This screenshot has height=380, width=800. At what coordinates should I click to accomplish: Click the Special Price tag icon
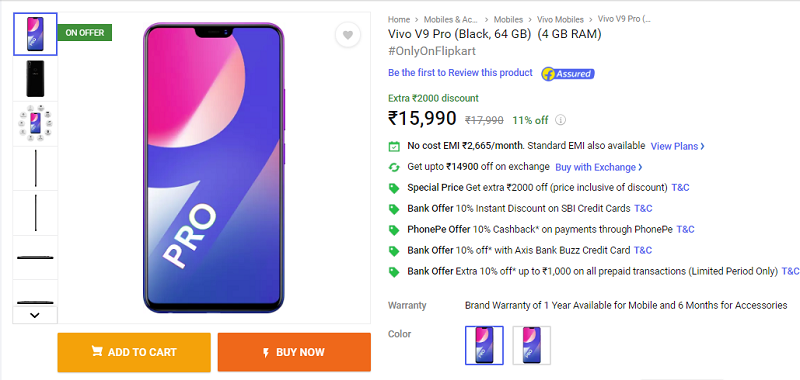point(394,188)
